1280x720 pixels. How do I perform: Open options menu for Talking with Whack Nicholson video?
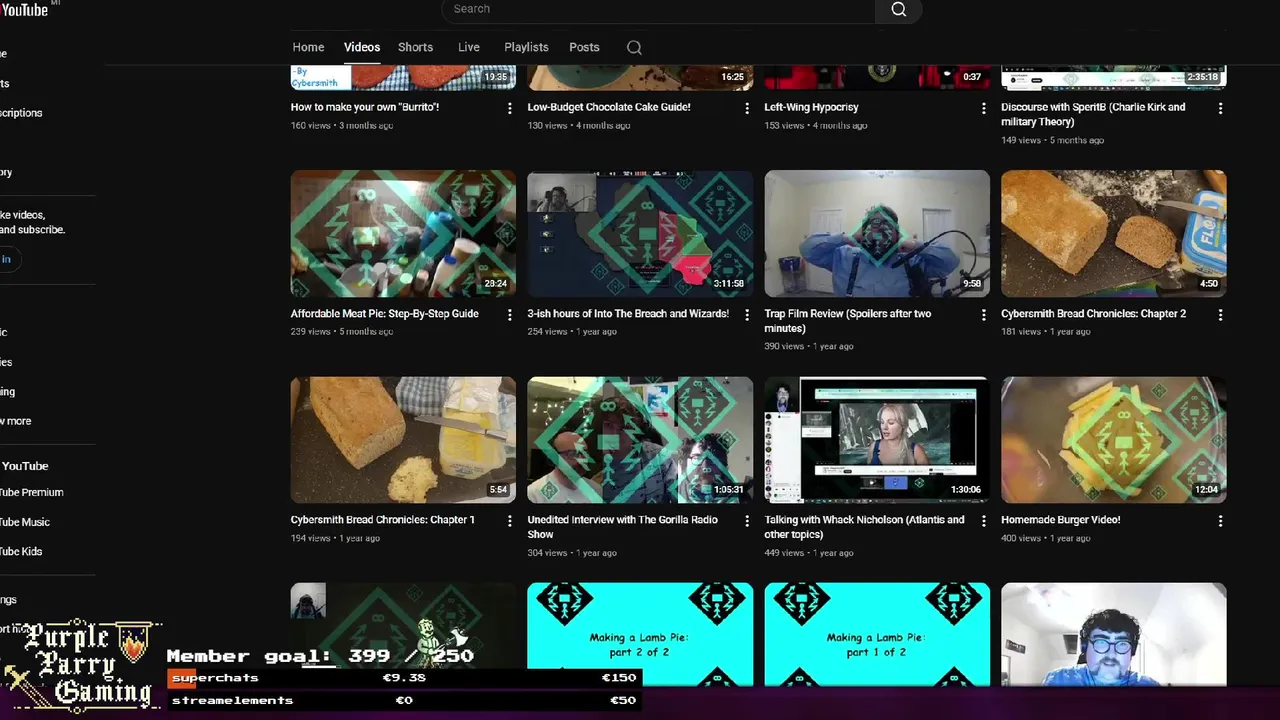[984, 521]
